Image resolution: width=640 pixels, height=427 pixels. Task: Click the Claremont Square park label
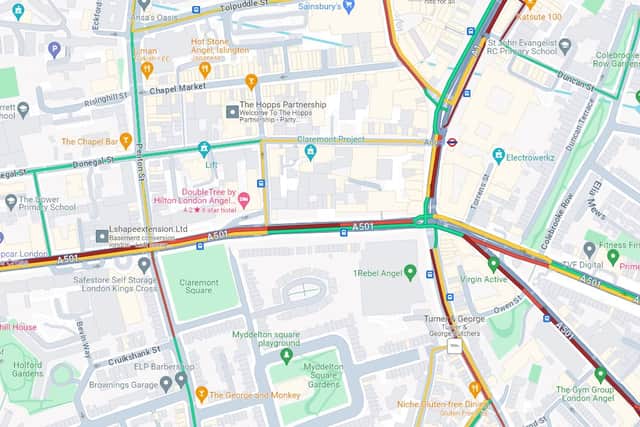coord(199,286)
